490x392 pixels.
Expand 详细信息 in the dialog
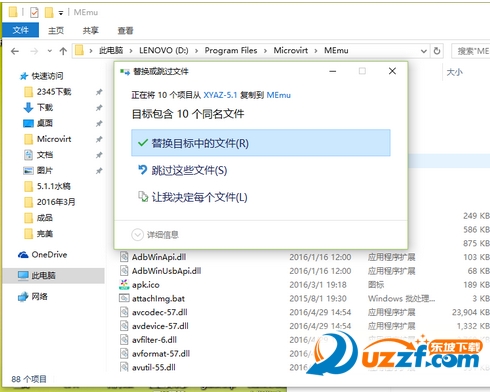tap(155, 235)
